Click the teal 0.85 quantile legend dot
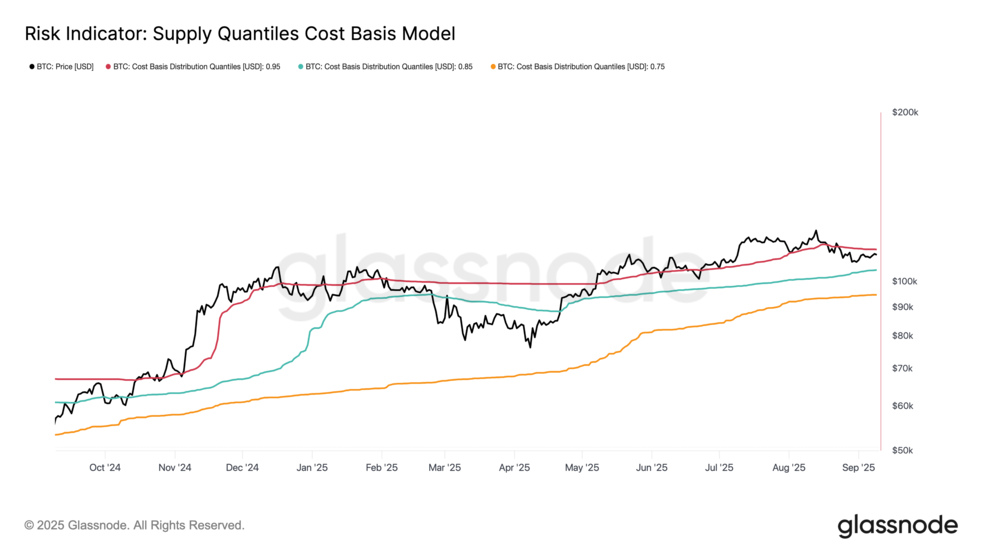Image resolution: width=984 pixels, height=554 pixels. point(301,67)
